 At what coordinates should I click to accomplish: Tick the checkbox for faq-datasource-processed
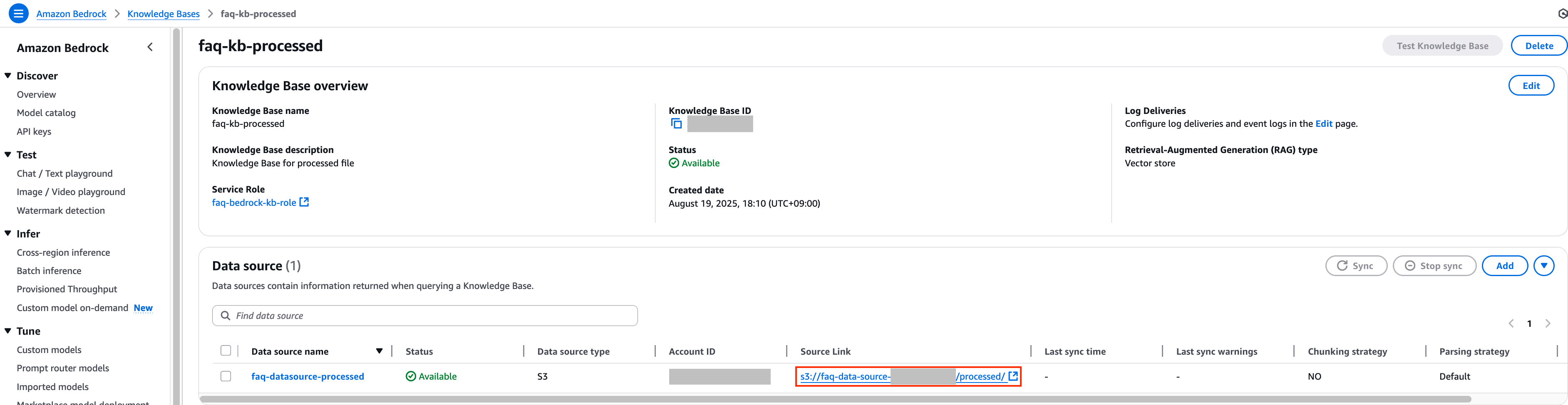click(226, 376)
